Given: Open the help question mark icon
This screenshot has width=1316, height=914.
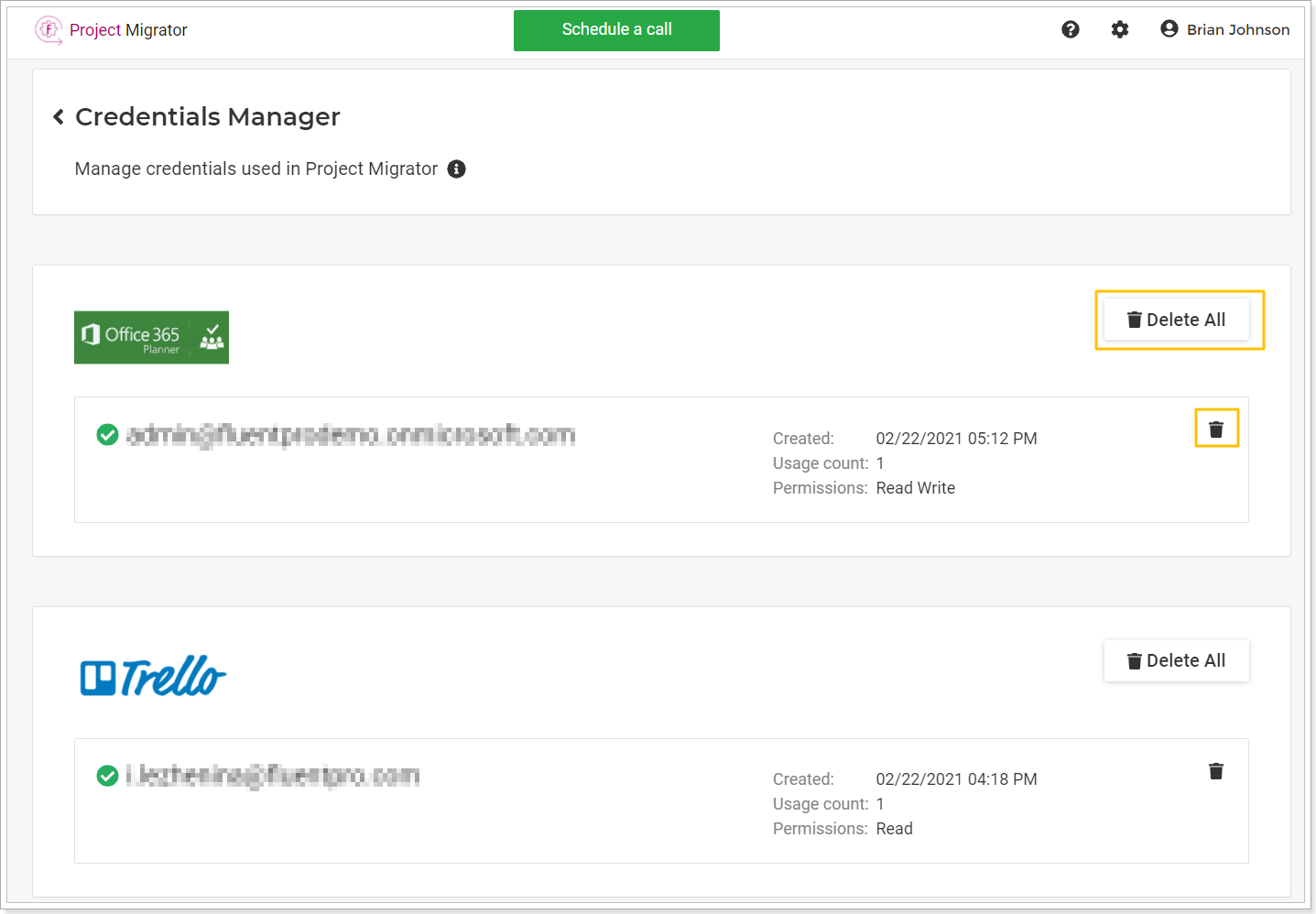Looking at the screenshot, I should point(1071,29).
